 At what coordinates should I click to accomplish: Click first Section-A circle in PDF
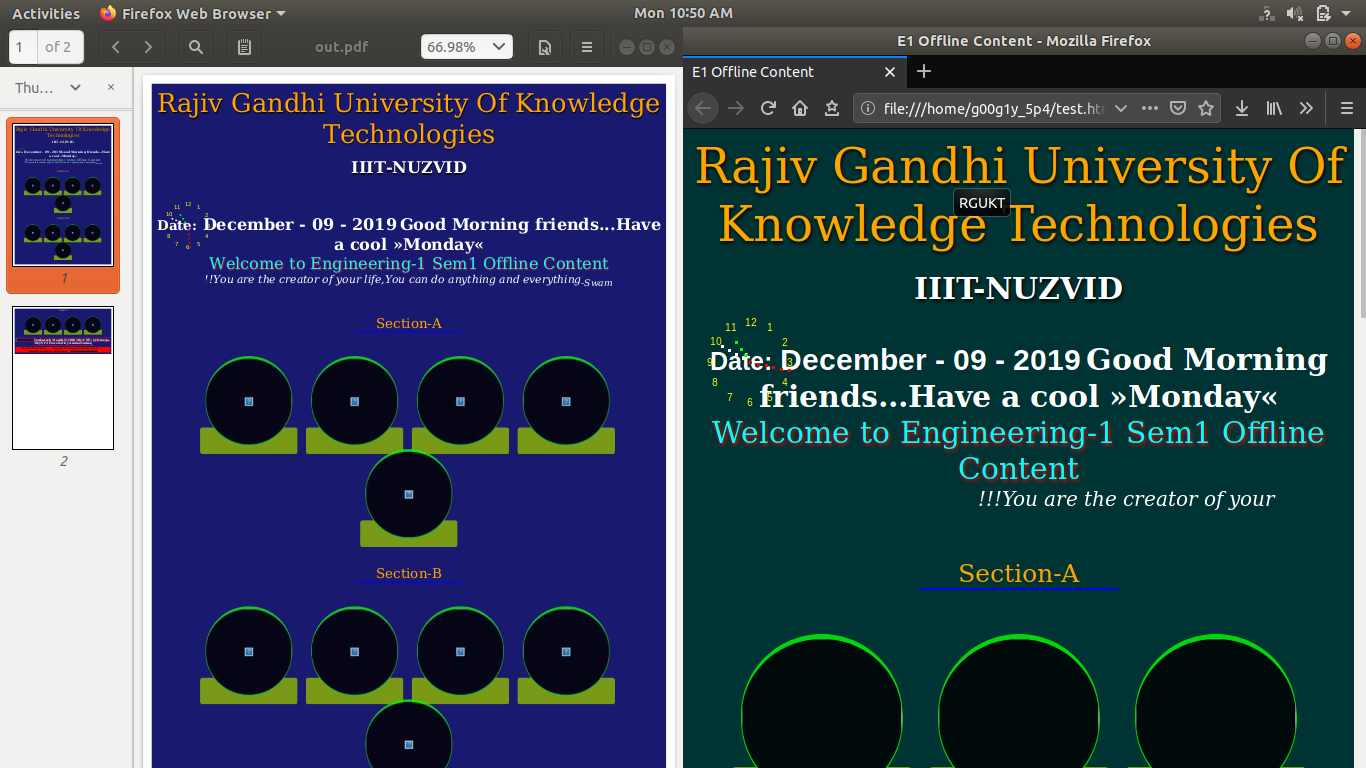pos(249,401)
